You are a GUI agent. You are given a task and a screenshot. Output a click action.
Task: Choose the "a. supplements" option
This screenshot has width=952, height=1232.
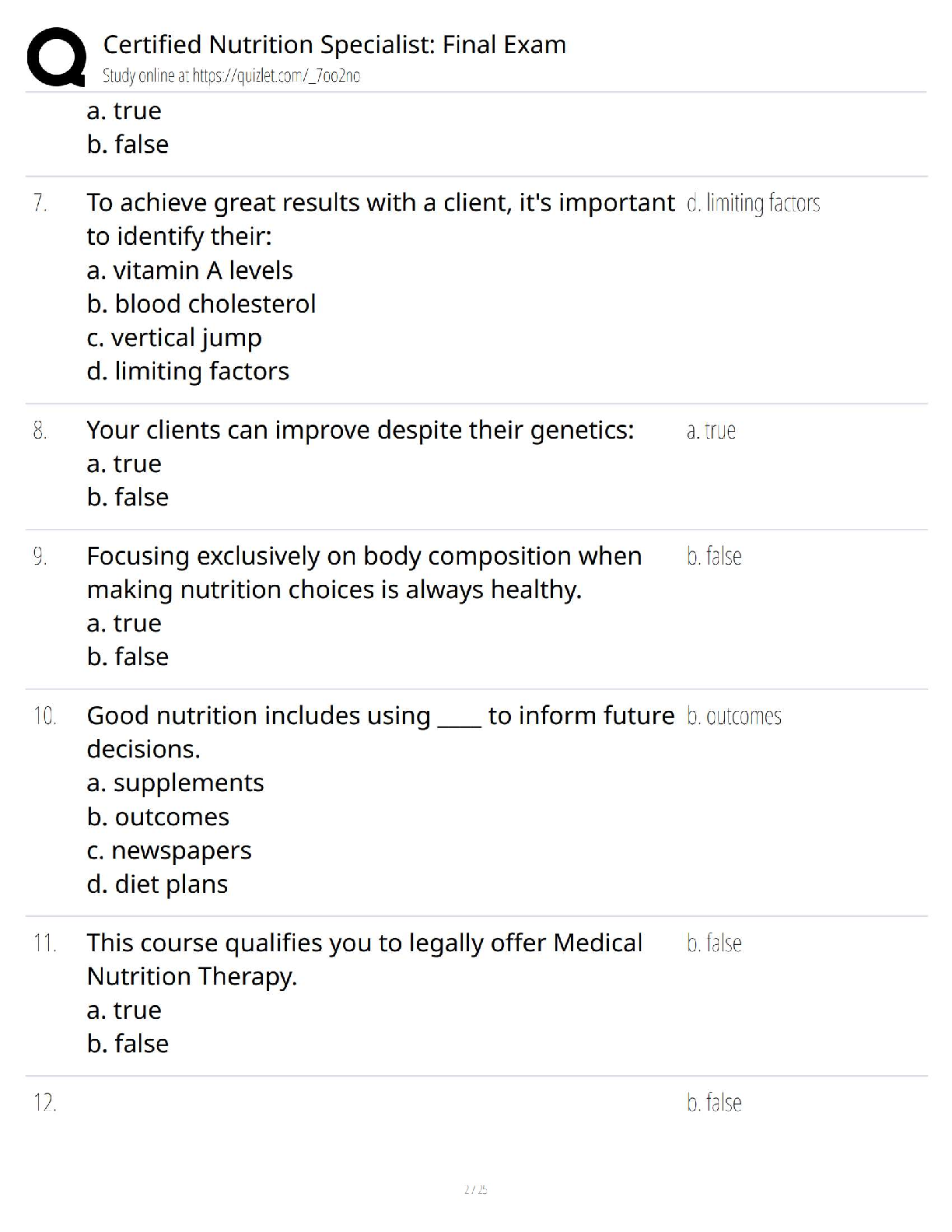point(175,782)
